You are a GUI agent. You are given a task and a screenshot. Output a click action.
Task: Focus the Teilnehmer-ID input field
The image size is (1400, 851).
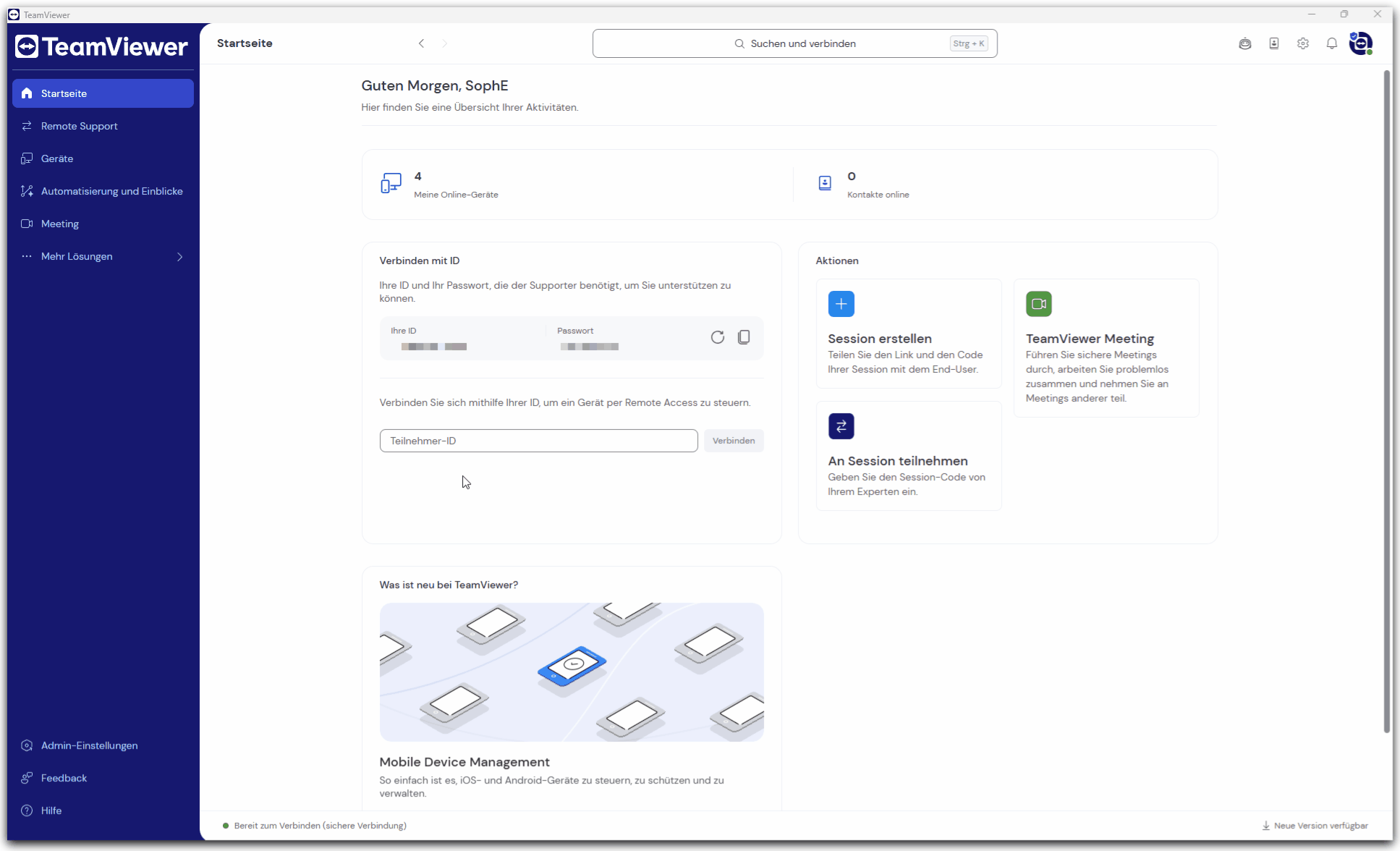tap(538, 441)
